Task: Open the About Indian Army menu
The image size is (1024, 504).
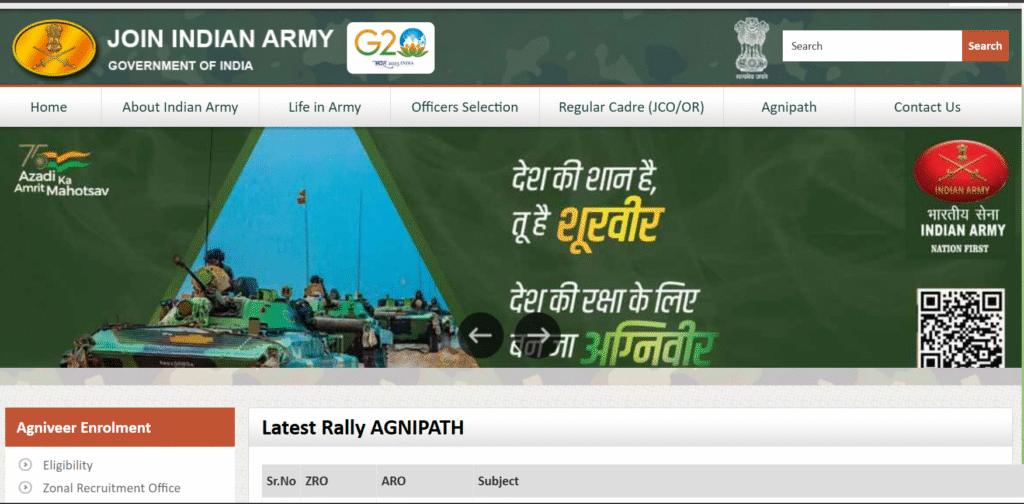Action: [180, 107]
